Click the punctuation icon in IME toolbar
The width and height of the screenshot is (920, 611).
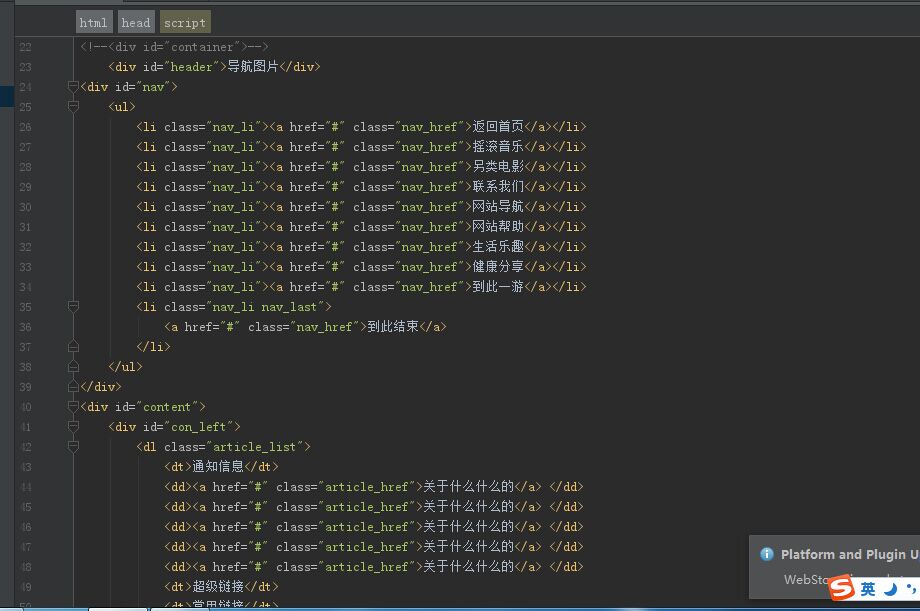(910, 589)
